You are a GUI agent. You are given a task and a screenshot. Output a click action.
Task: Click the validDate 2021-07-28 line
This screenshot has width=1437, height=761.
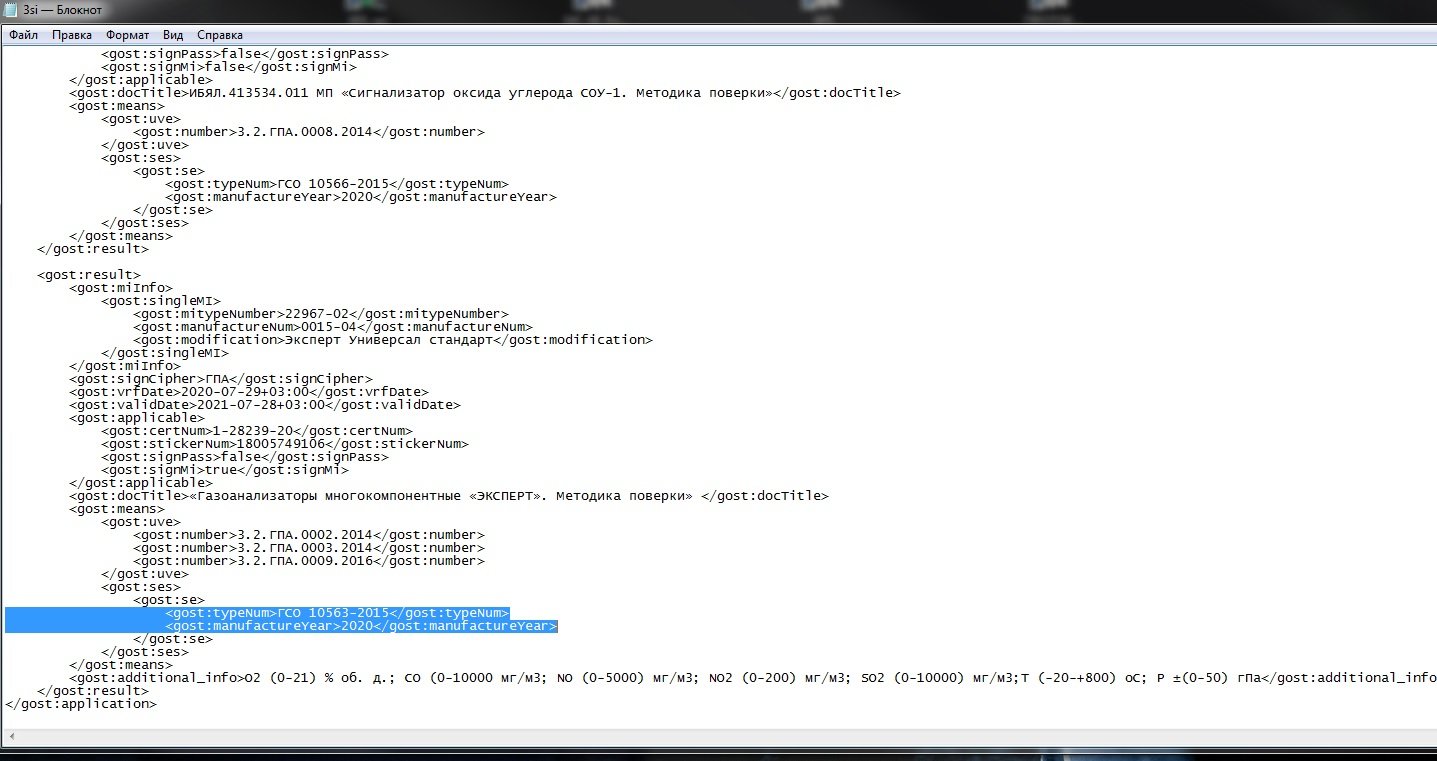pos(264,405)
